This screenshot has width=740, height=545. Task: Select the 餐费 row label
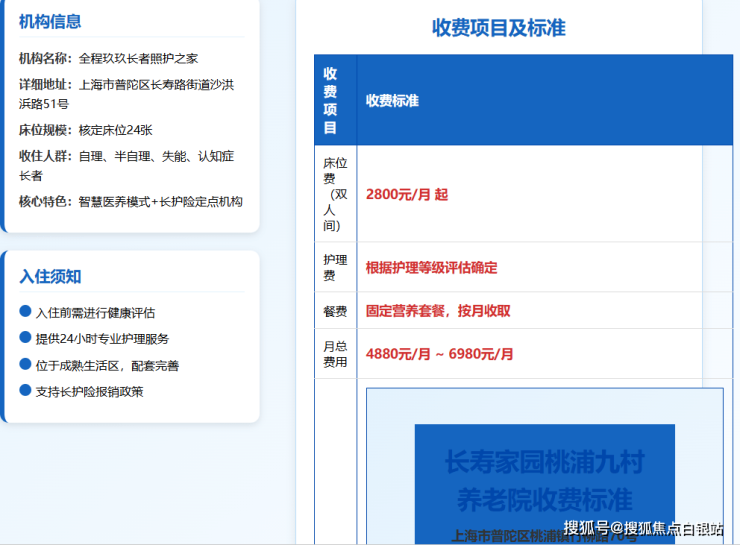click(336, 310)
